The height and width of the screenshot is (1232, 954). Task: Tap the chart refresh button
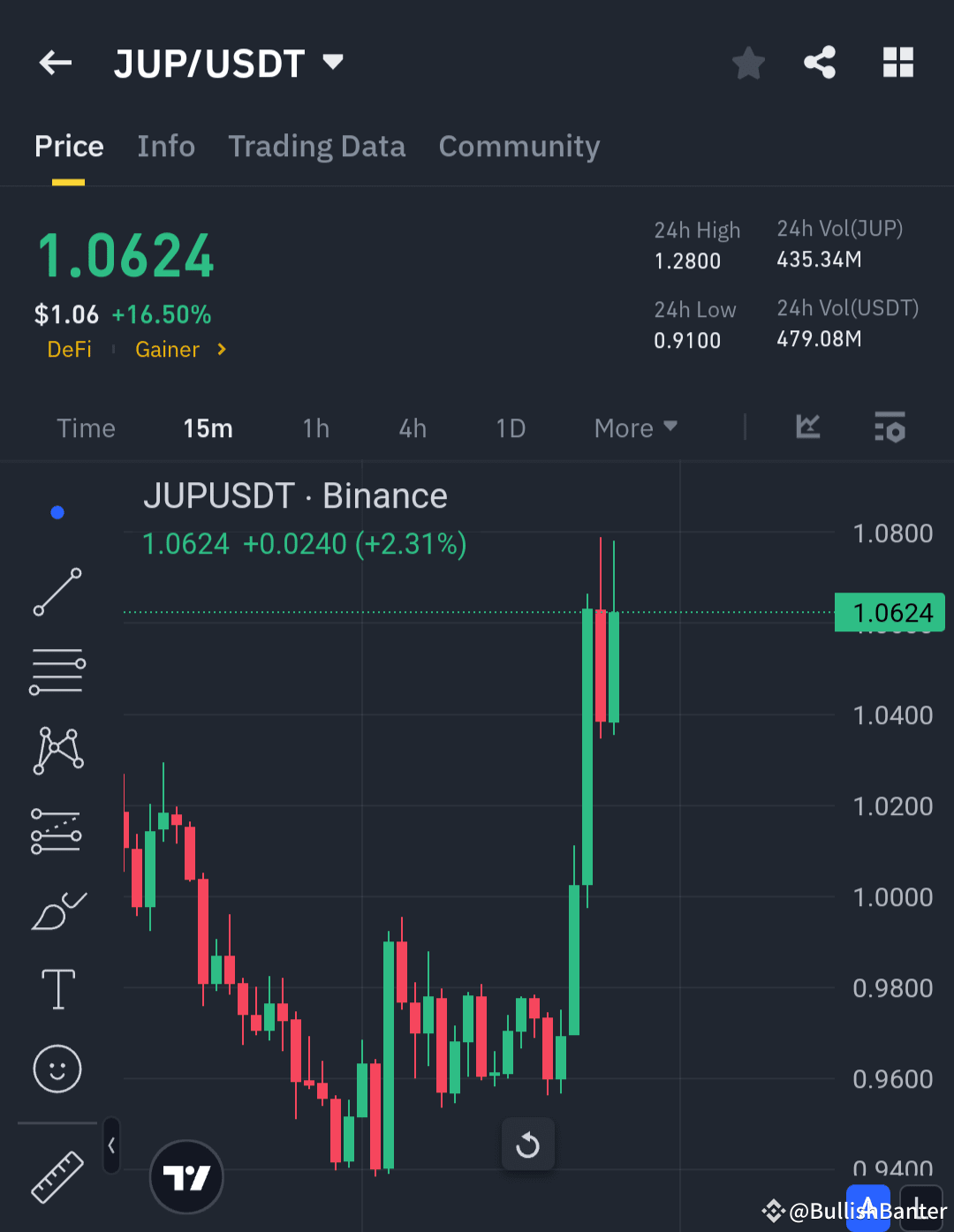[x=527, y=1144]
